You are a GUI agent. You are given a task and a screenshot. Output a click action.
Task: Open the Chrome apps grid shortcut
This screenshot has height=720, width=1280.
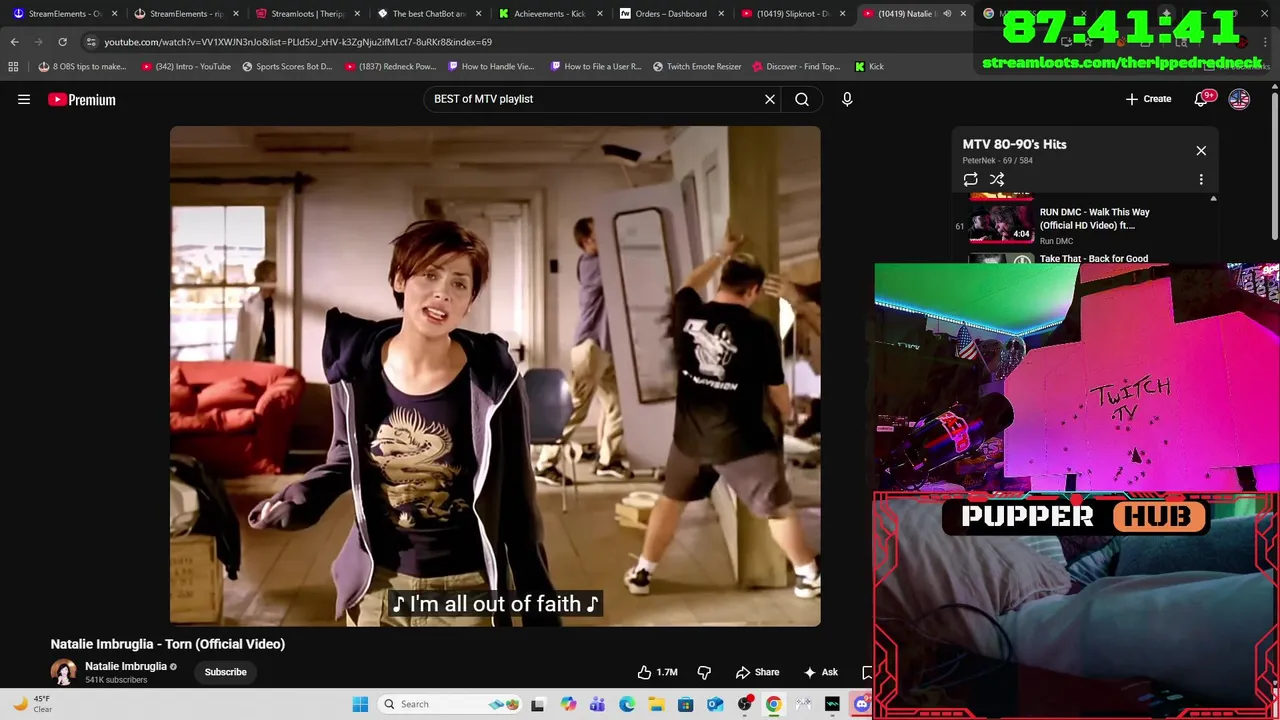pos(13,67)
